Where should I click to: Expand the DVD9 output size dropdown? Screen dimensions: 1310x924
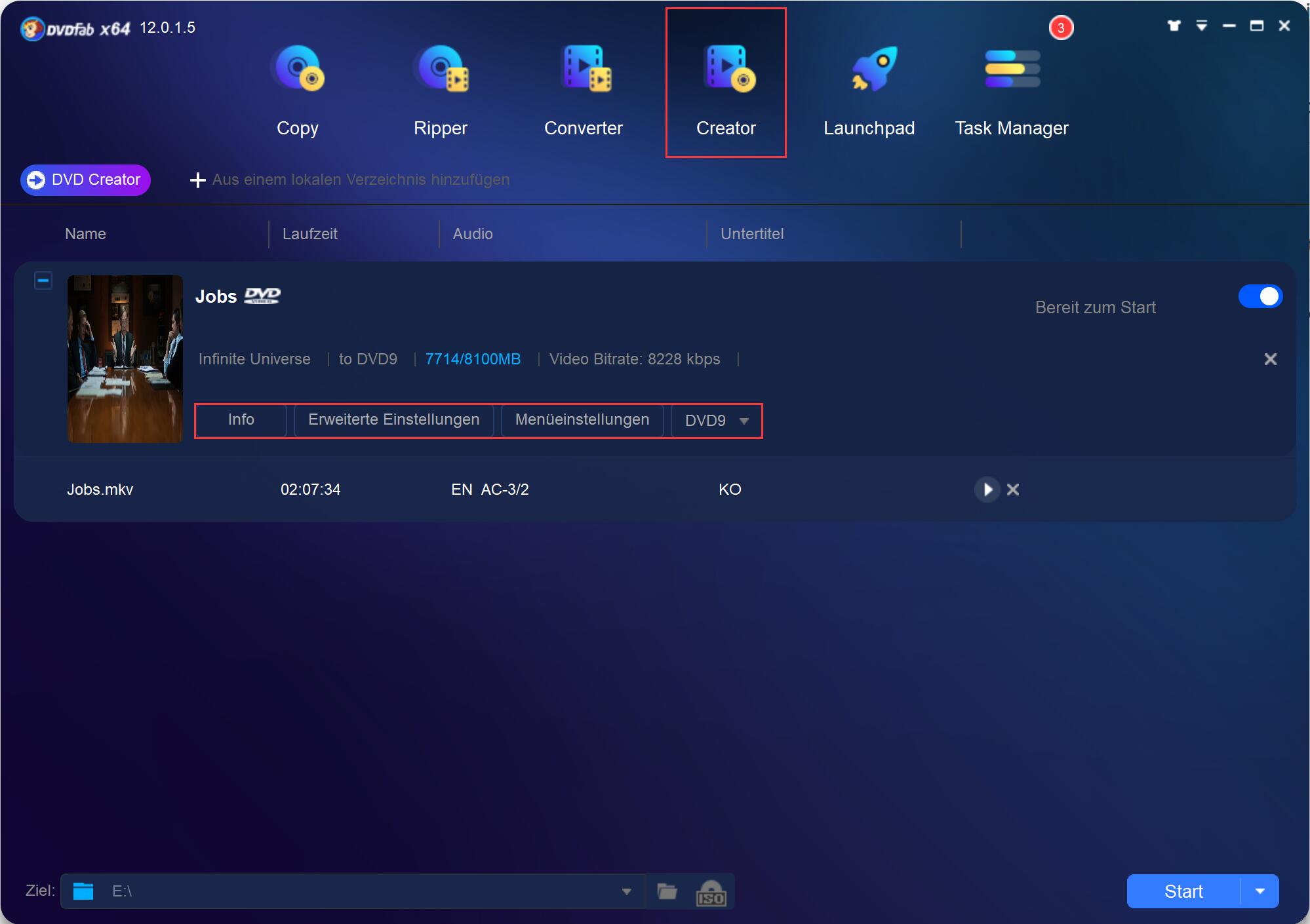coord(717,421)
